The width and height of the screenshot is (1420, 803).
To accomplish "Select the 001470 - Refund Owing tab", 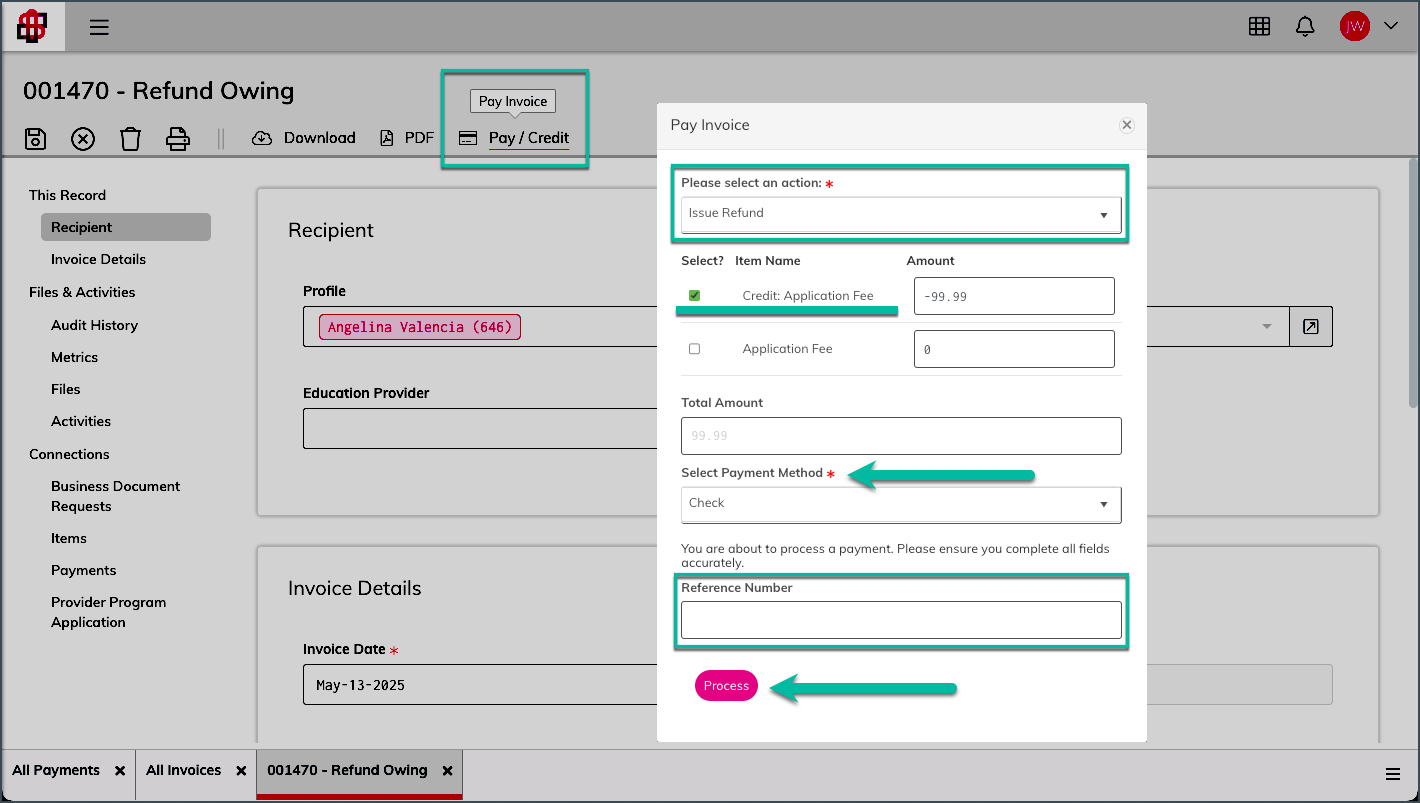I will [347, 771].
